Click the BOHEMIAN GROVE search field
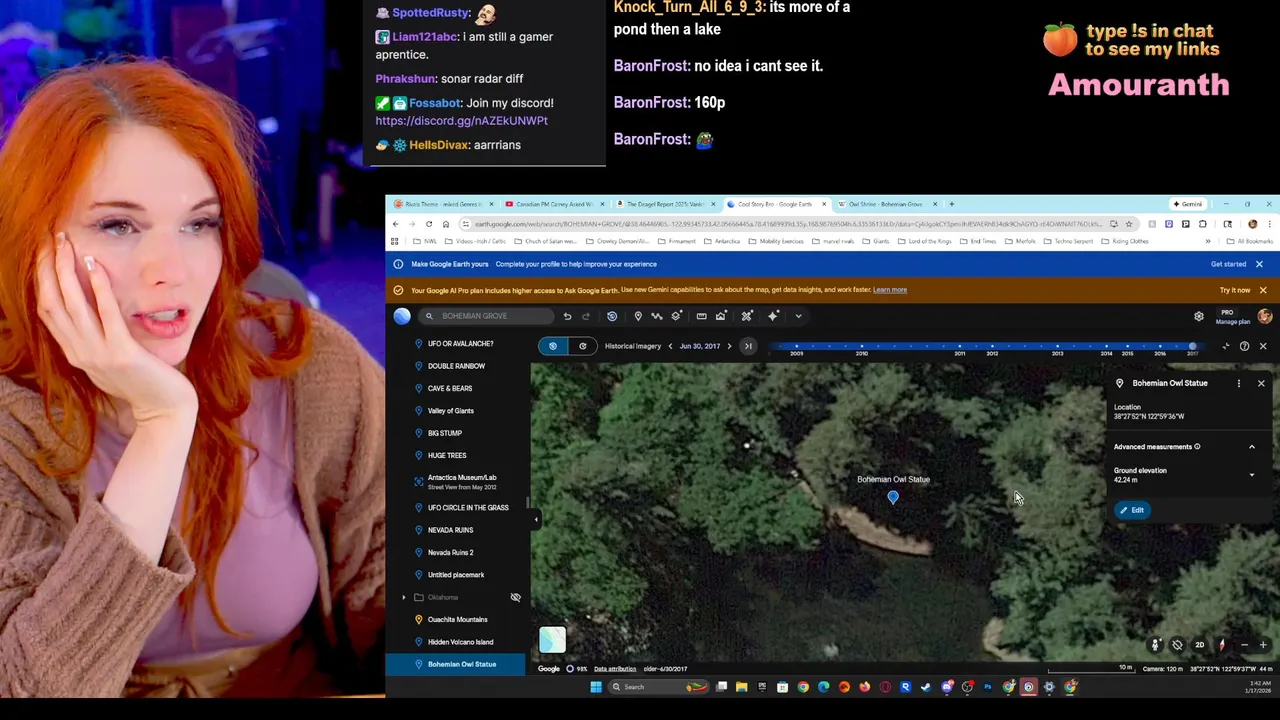 [x=487, y=316]
